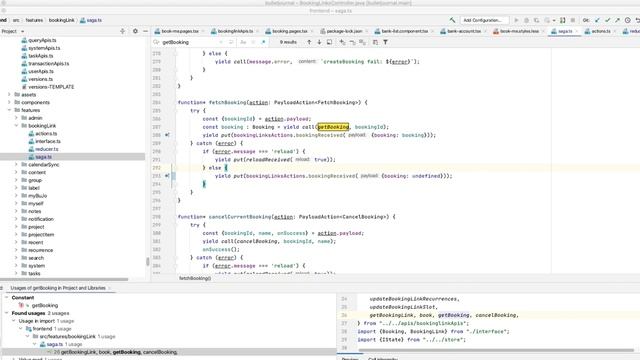The width and height of the screenshot is (640, 360).
Task: Click the bookingLink breadcrumb
Action: point(62,20)
